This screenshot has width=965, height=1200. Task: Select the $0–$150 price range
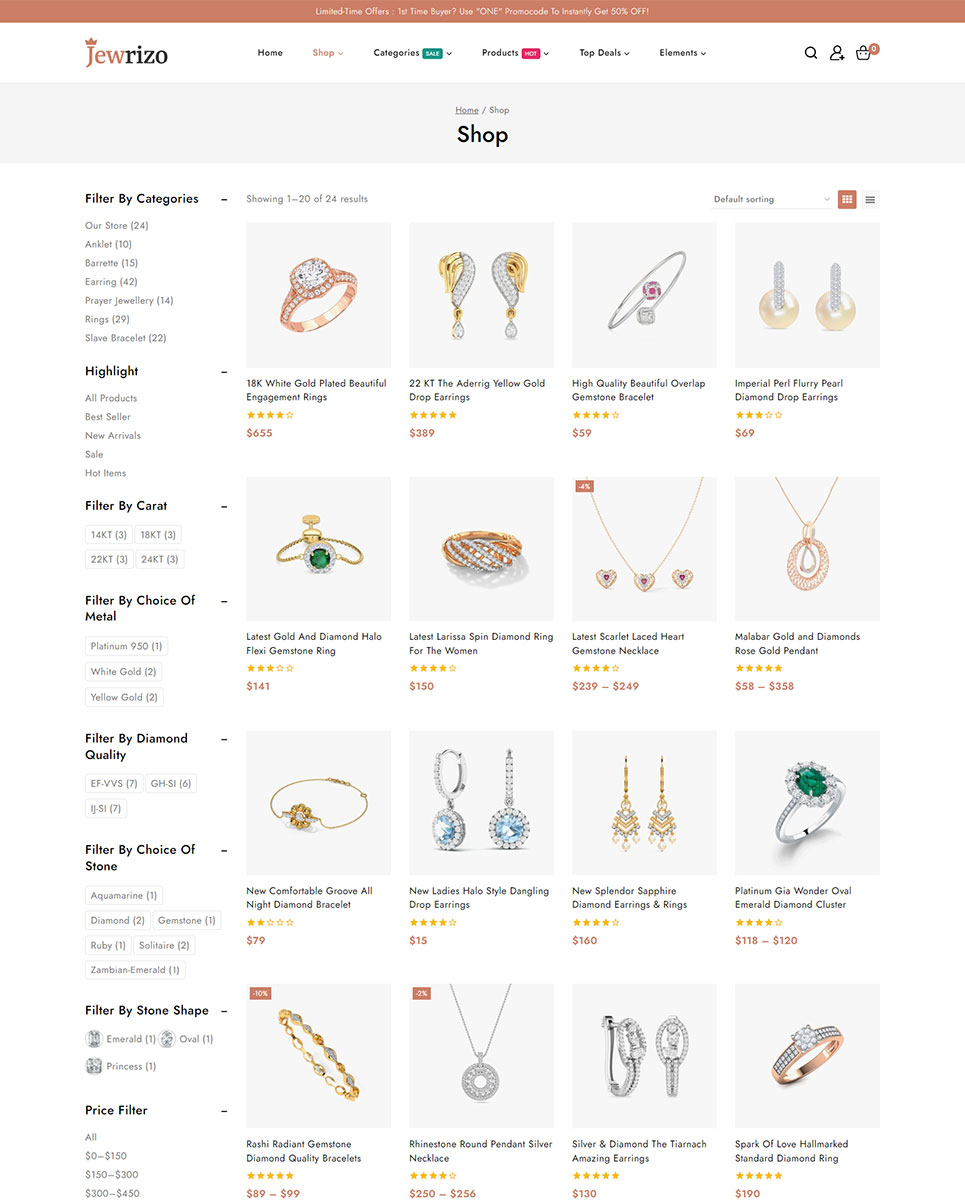pos(106,1156)
